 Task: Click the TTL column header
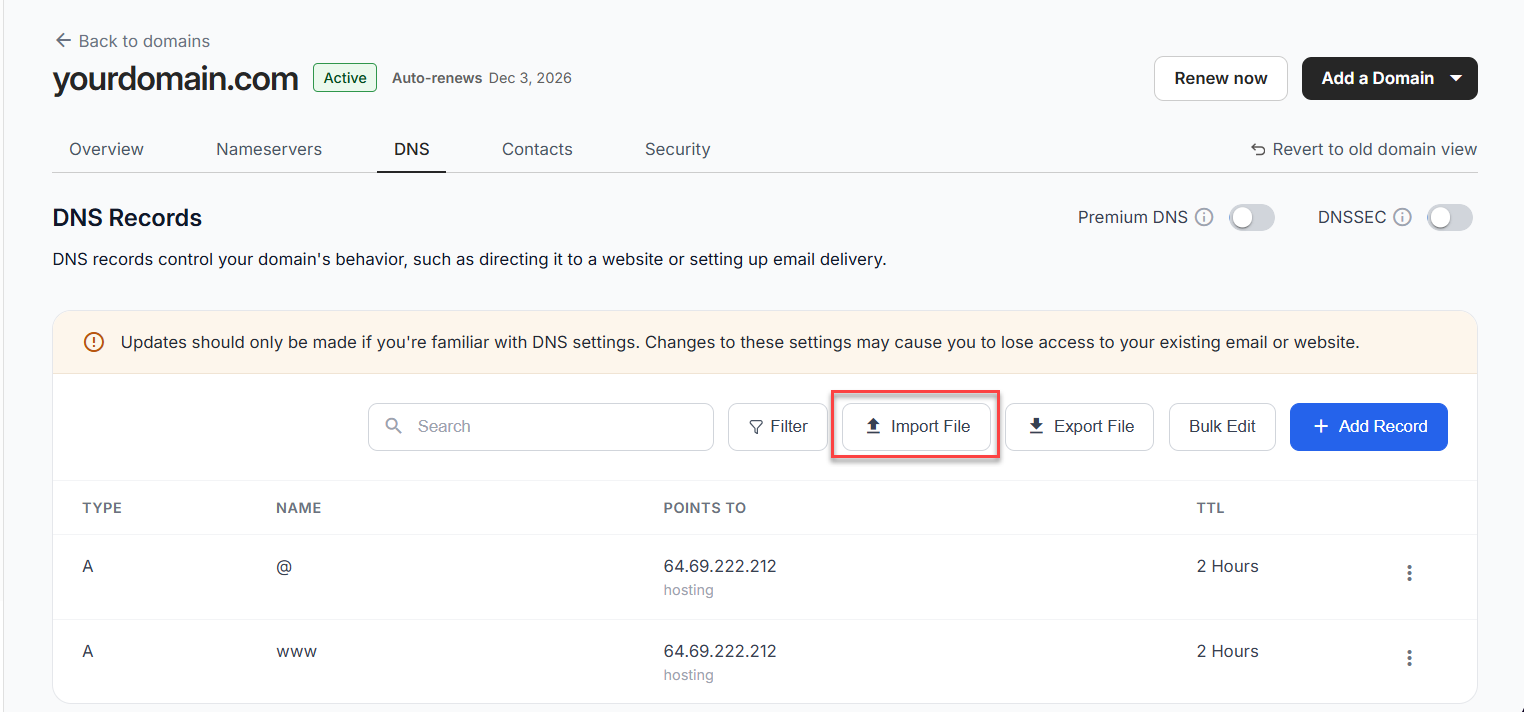tap(1210, 508)
